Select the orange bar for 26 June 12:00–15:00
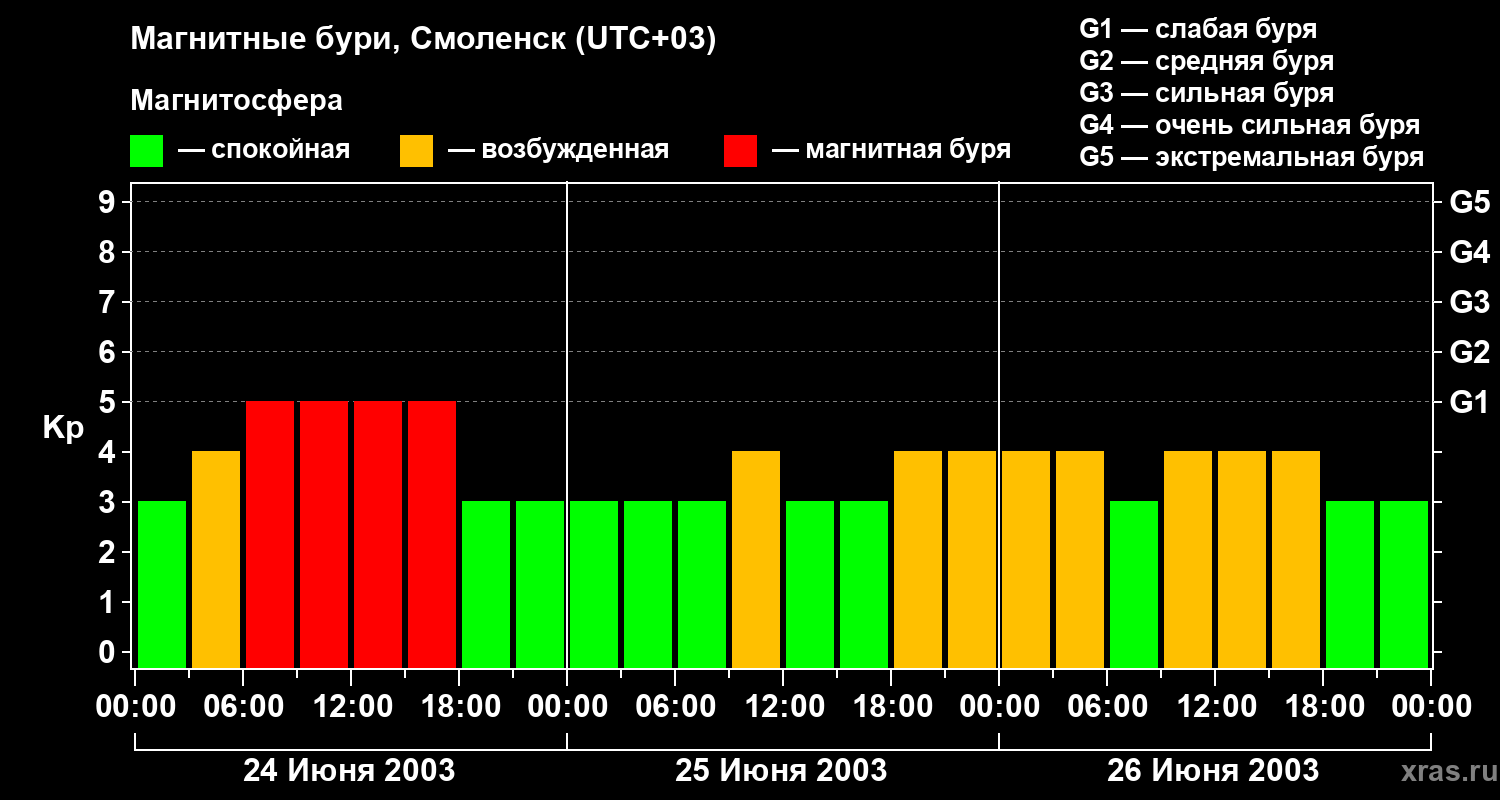This screenshot has width=1500, height=800. [1242, 559]
